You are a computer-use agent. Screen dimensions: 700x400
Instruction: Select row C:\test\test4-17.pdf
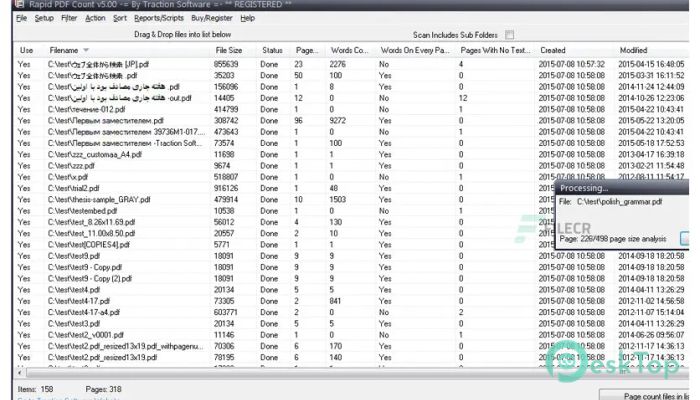point(352,301)
